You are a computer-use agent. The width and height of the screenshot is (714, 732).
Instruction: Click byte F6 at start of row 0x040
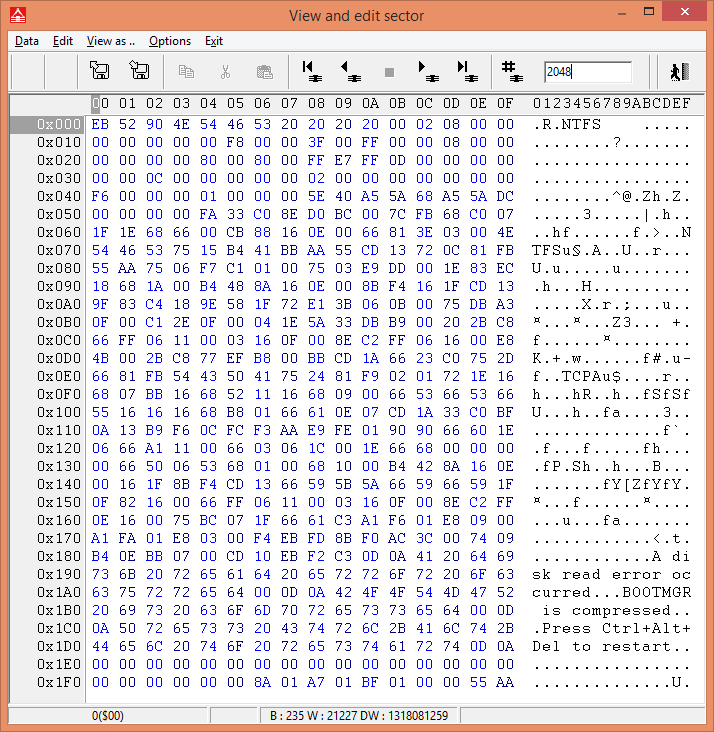pos(100,196)
